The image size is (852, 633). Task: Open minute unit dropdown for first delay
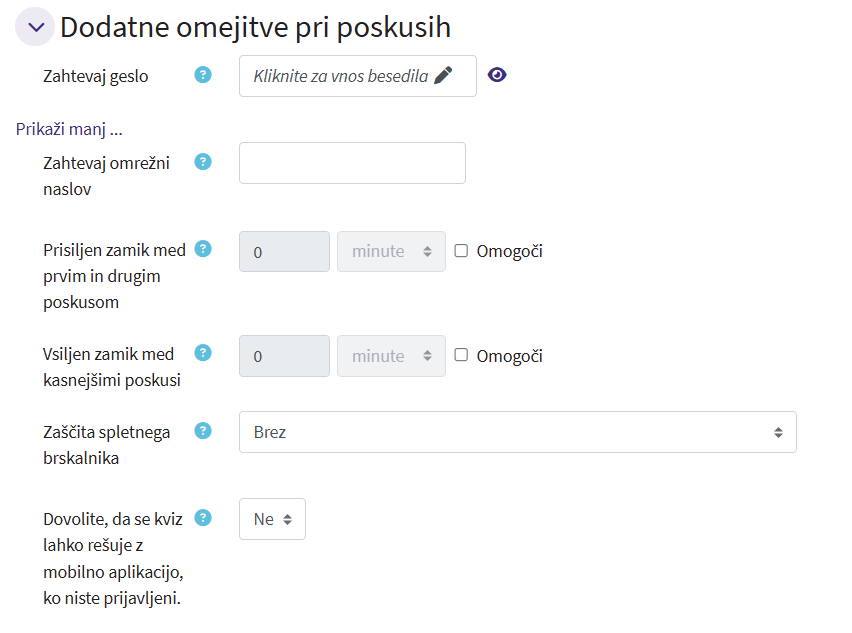[391, 252]
